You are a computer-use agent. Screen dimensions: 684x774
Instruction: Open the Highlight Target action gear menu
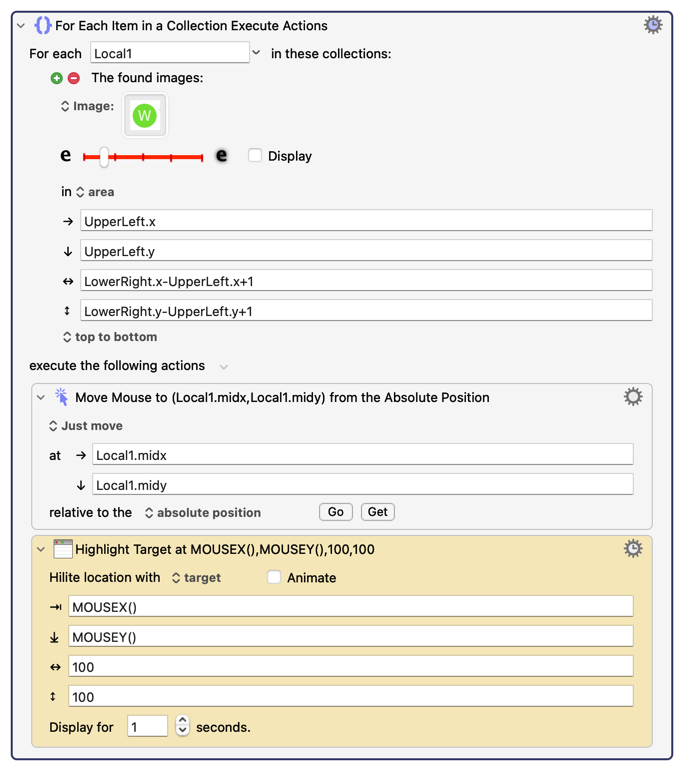[x=632, y=549]
